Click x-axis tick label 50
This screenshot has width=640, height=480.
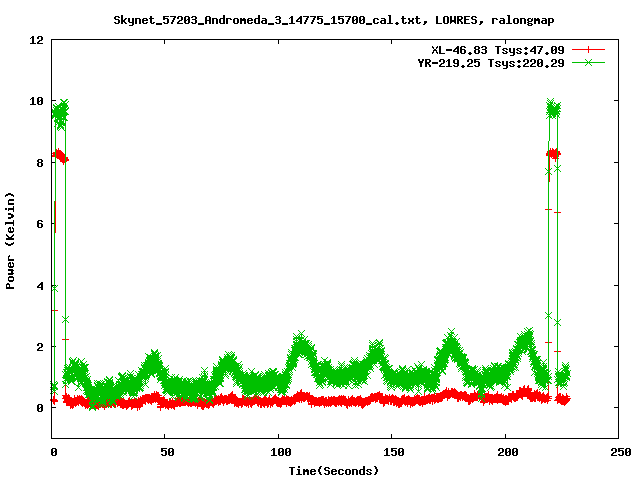(x=167, y=452)
